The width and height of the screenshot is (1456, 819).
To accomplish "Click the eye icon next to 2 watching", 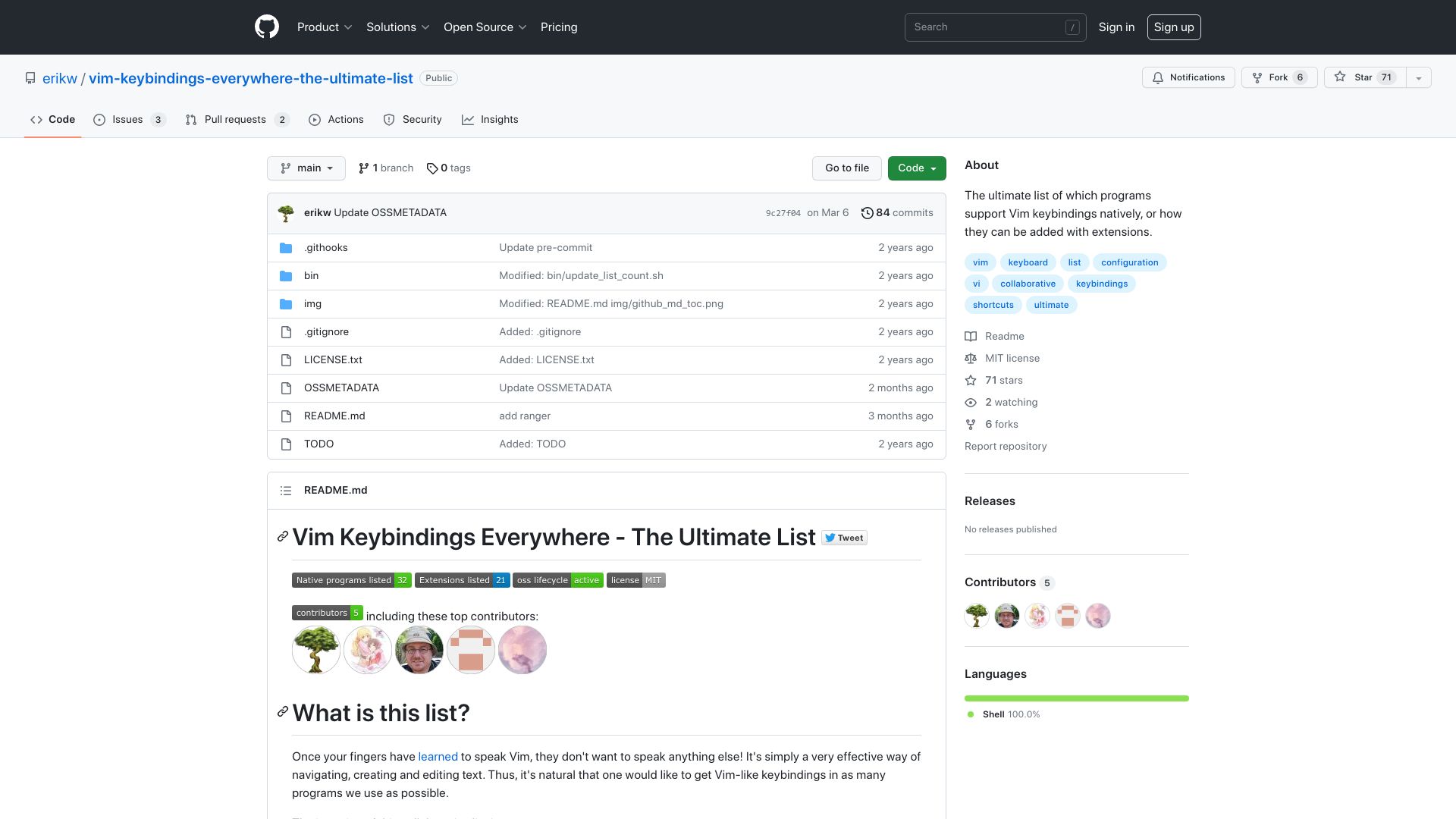I will click(x=971, y=403).
